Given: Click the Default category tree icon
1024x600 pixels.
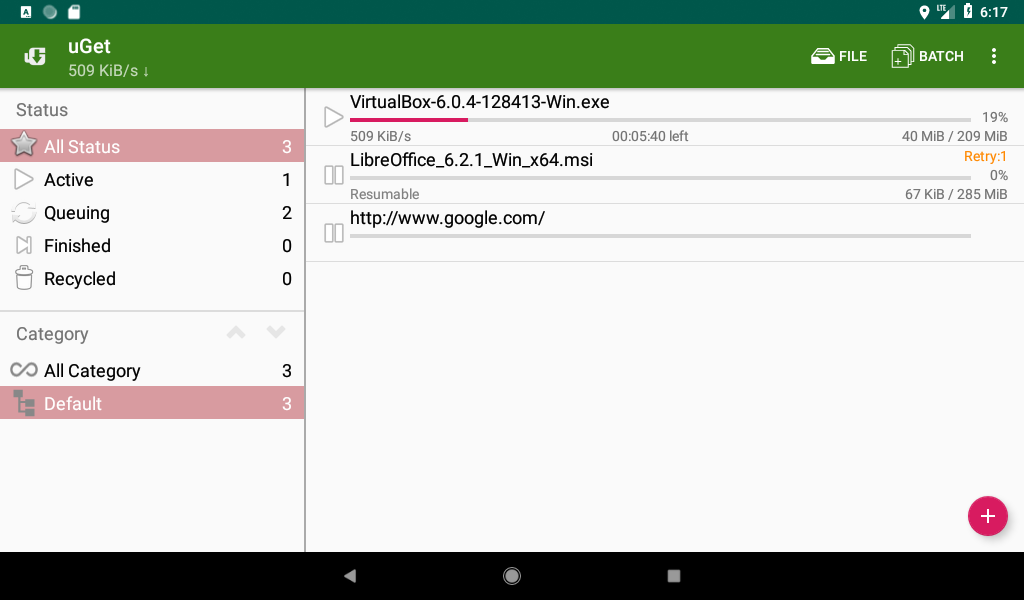Looking at the screenshot, I should point(24,403).
